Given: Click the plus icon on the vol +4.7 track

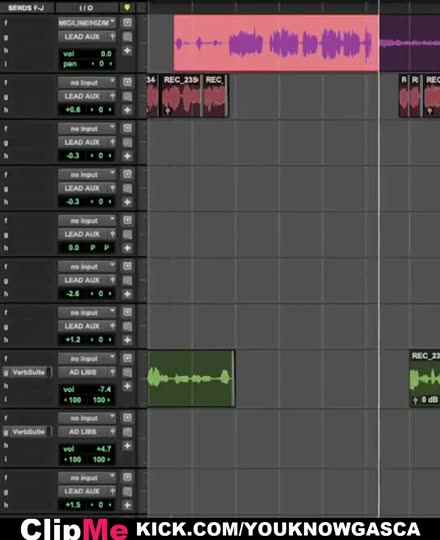Looking at the screenshot, I should [x=127, y=446].
